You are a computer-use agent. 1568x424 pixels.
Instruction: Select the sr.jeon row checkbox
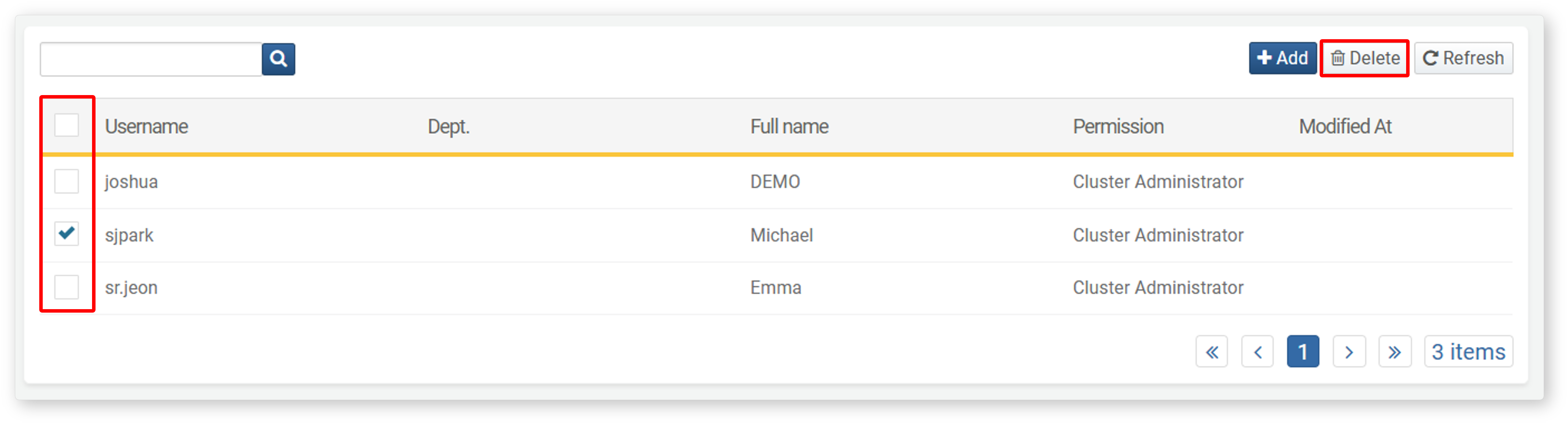[66, 287]
